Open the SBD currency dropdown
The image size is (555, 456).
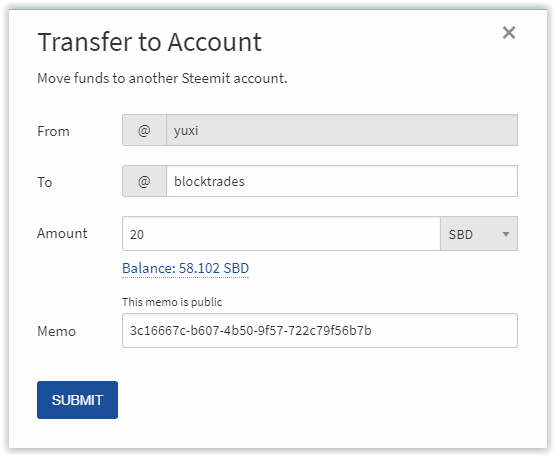479,234
